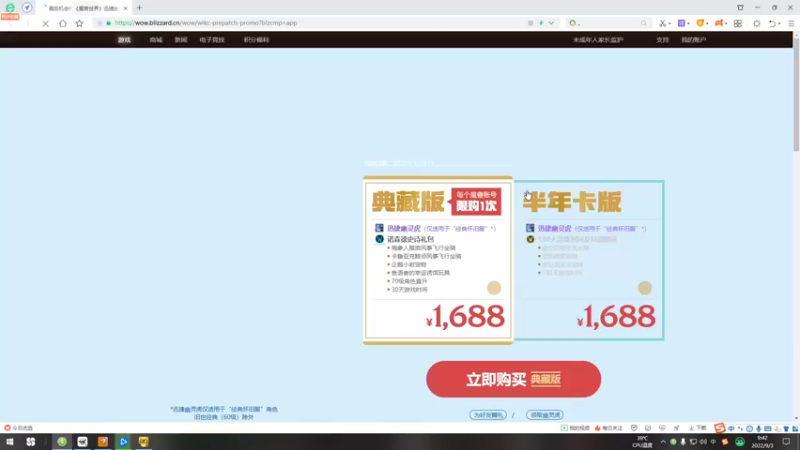Click the round gold badge on 典藏版 card
Screen dimensions: 800x450
(x=493, y=288)
